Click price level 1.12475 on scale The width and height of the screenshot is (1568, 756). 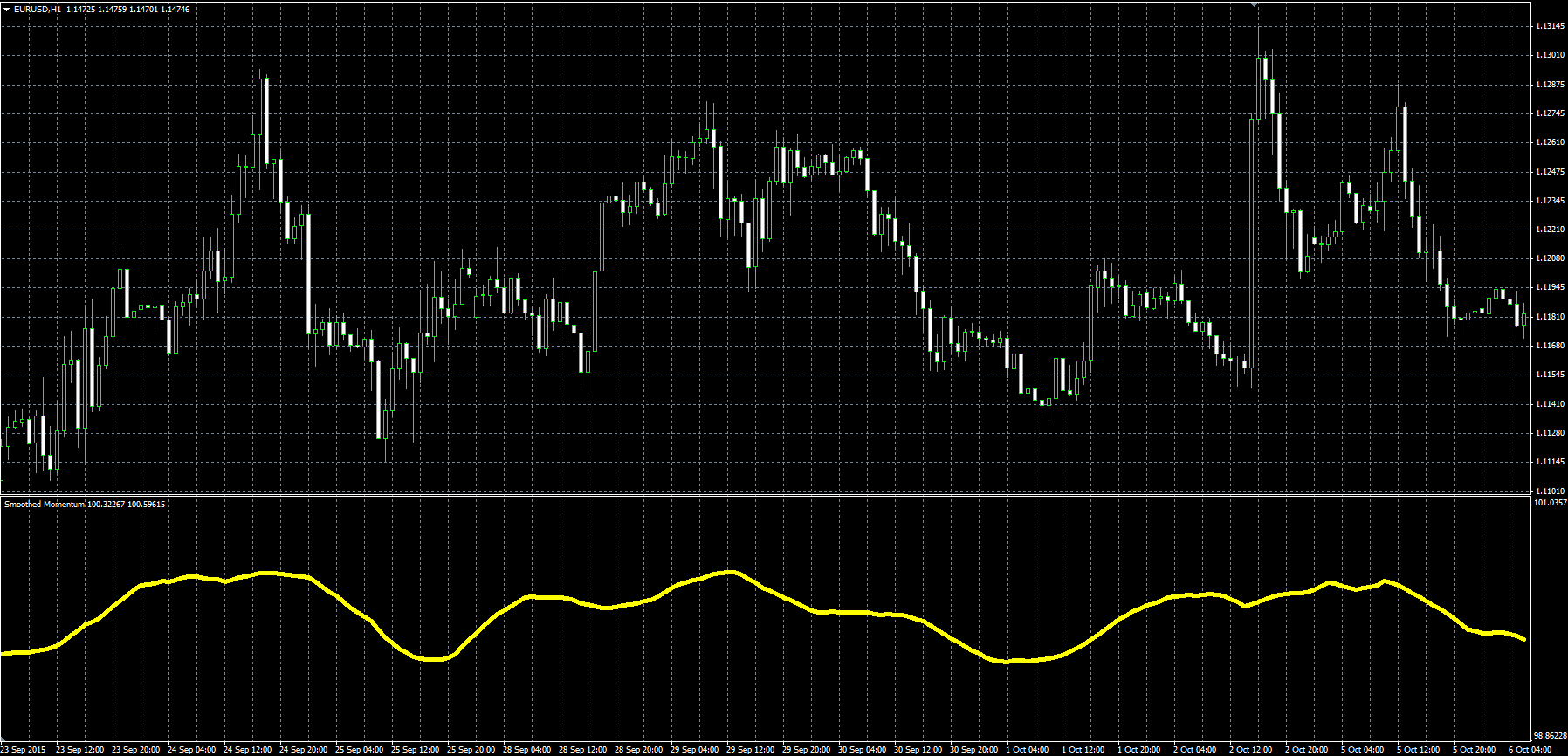(1550, 172)
